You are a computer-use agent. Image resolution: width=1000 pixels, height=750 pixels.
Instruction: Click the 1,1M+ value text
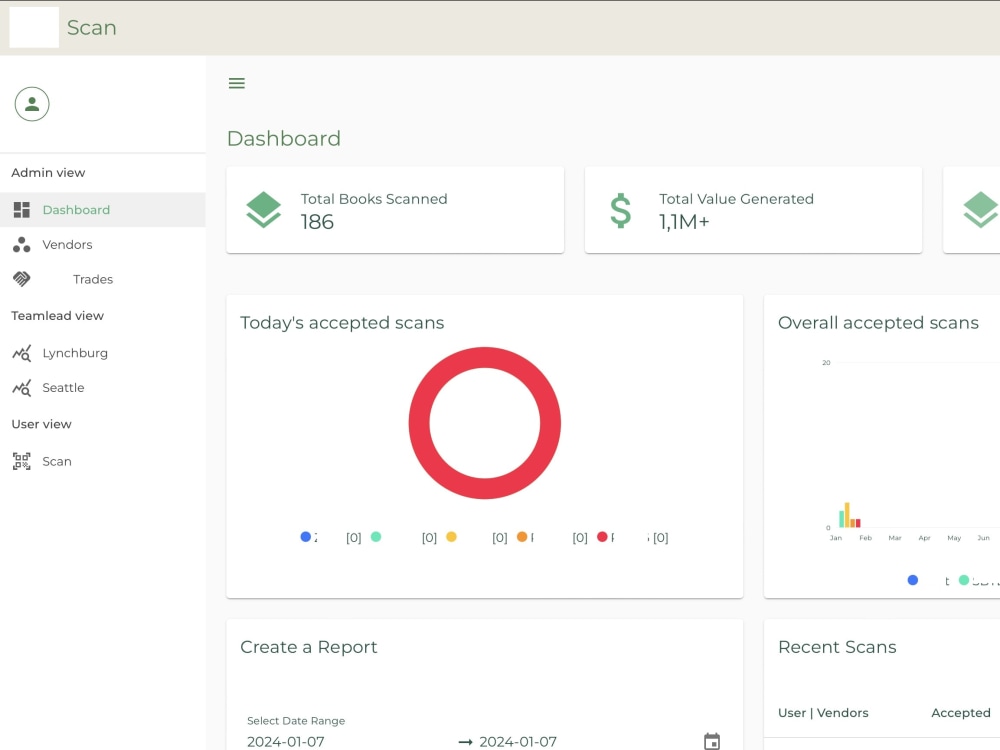click(684, 222)
